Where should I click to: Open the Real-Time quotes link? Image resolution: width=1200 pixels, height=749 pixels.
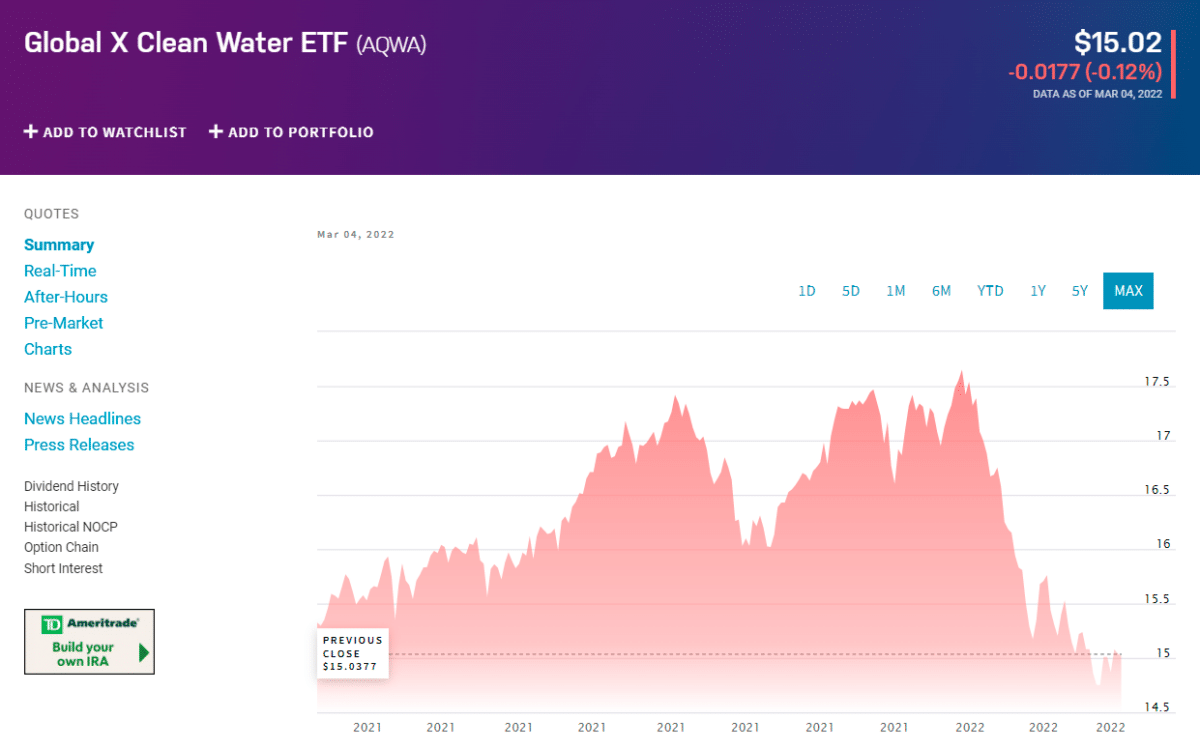tap(60, 271)
